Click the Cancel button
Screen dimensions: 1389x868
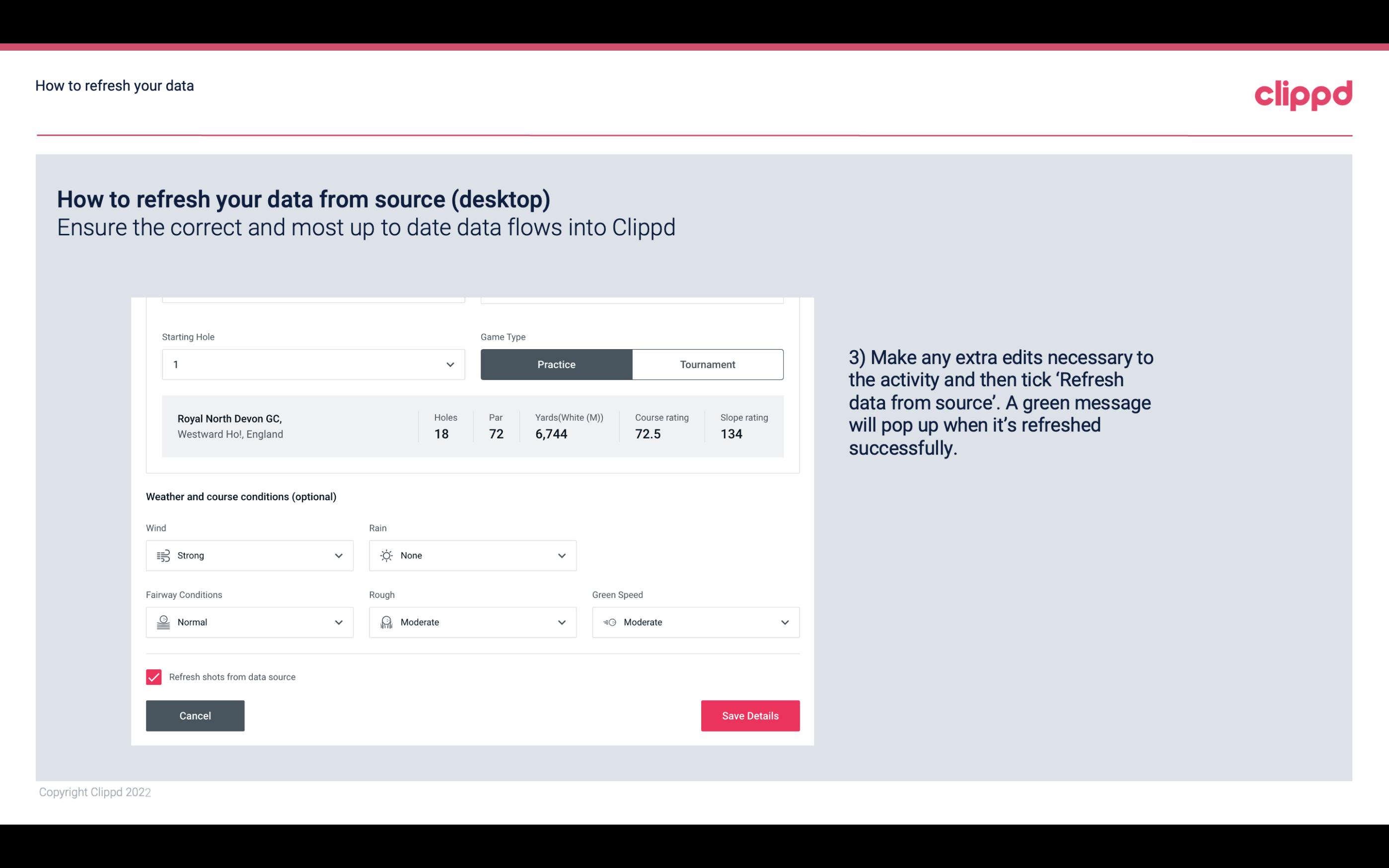[195, 715]
